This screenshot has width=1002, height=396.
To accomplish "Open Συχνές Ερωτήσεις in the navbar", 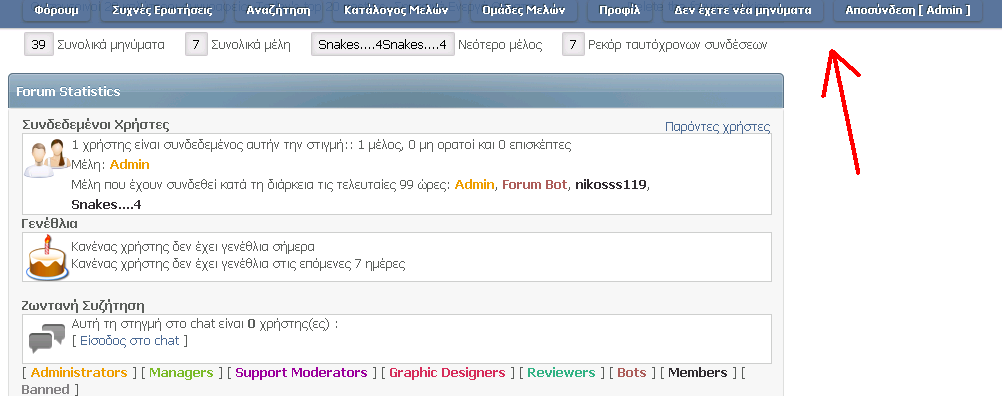I will pyautogui.click(x=162, y=10).
